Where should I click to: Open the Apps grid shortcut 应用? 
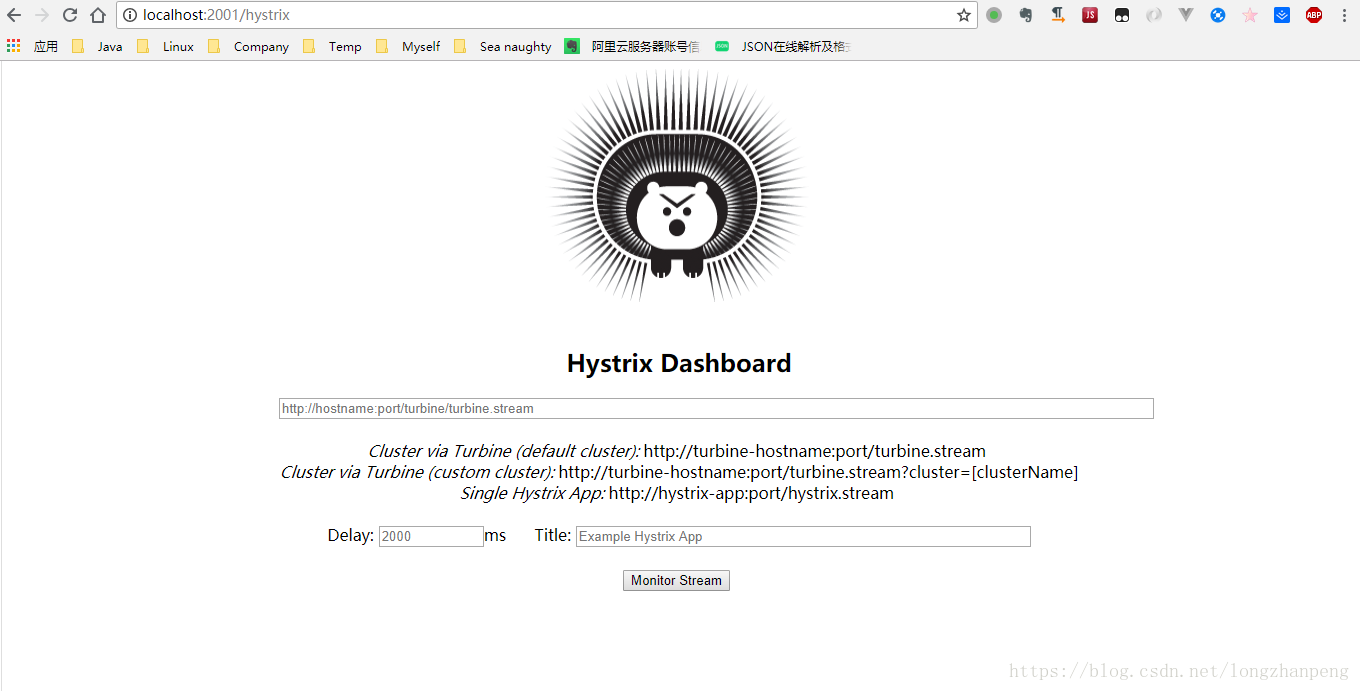(x=32, y=46)
